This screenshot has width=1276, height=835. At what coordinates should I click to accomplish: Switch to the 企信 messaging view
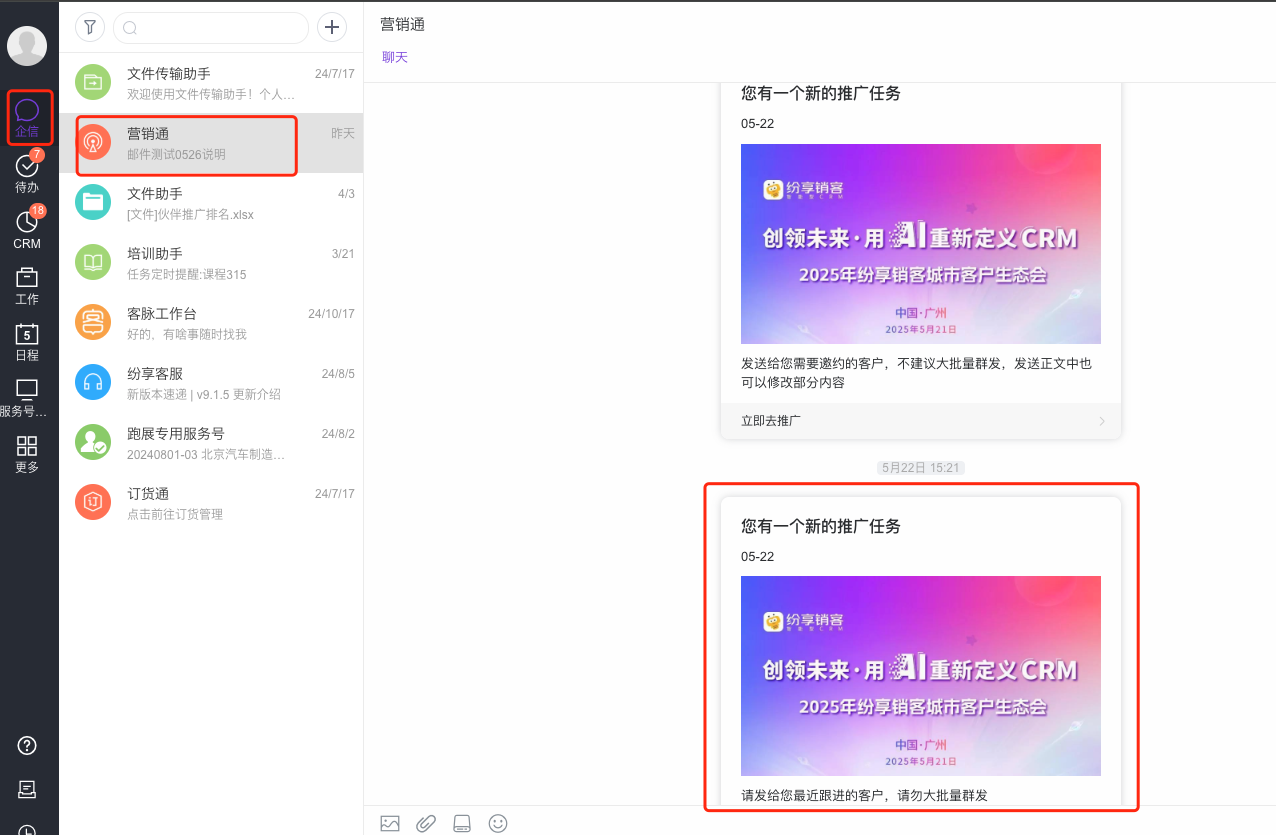coord(27,118)
